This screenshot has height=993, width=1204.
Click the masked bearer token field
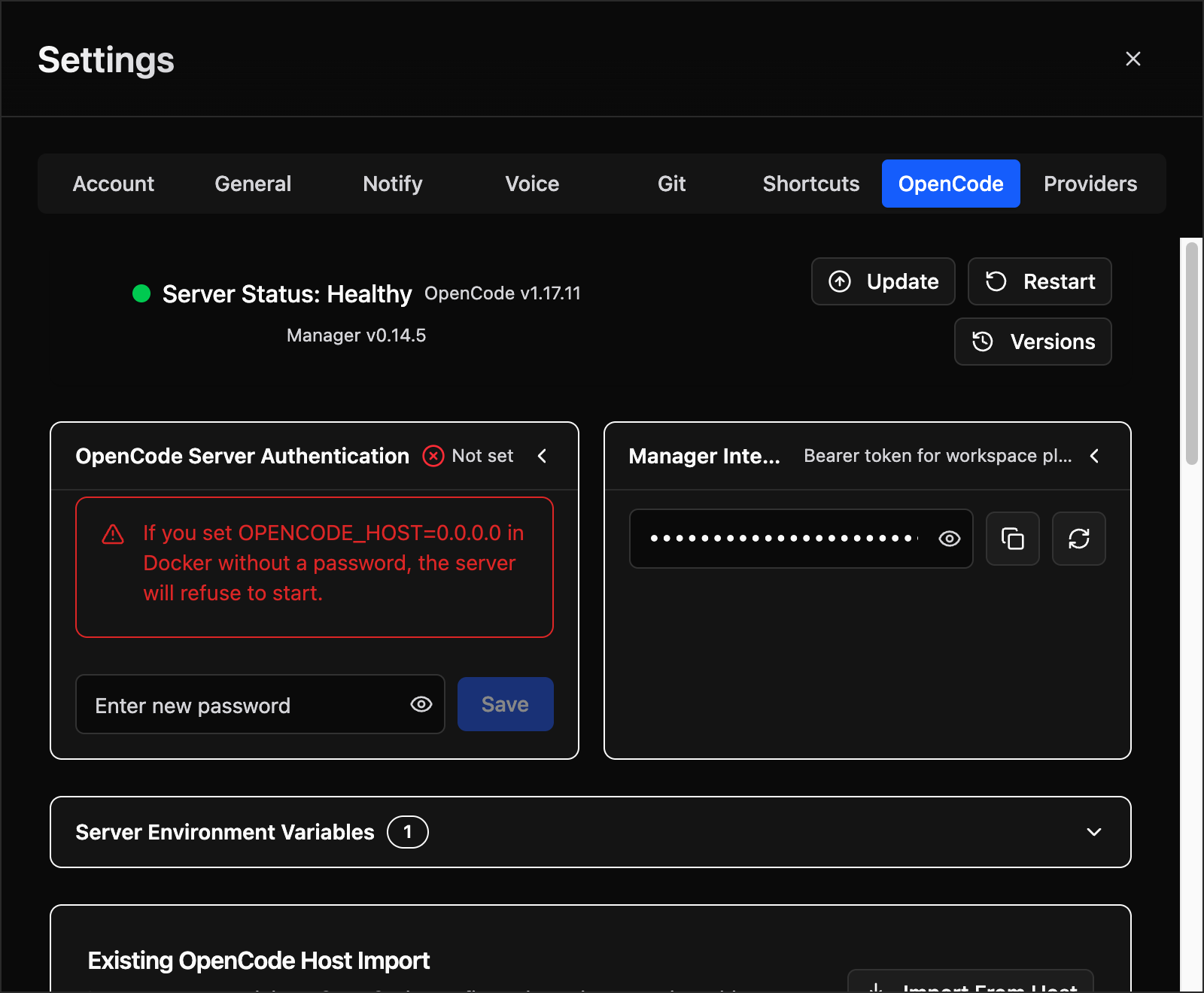pyautogui.click(x=801, y=539)
